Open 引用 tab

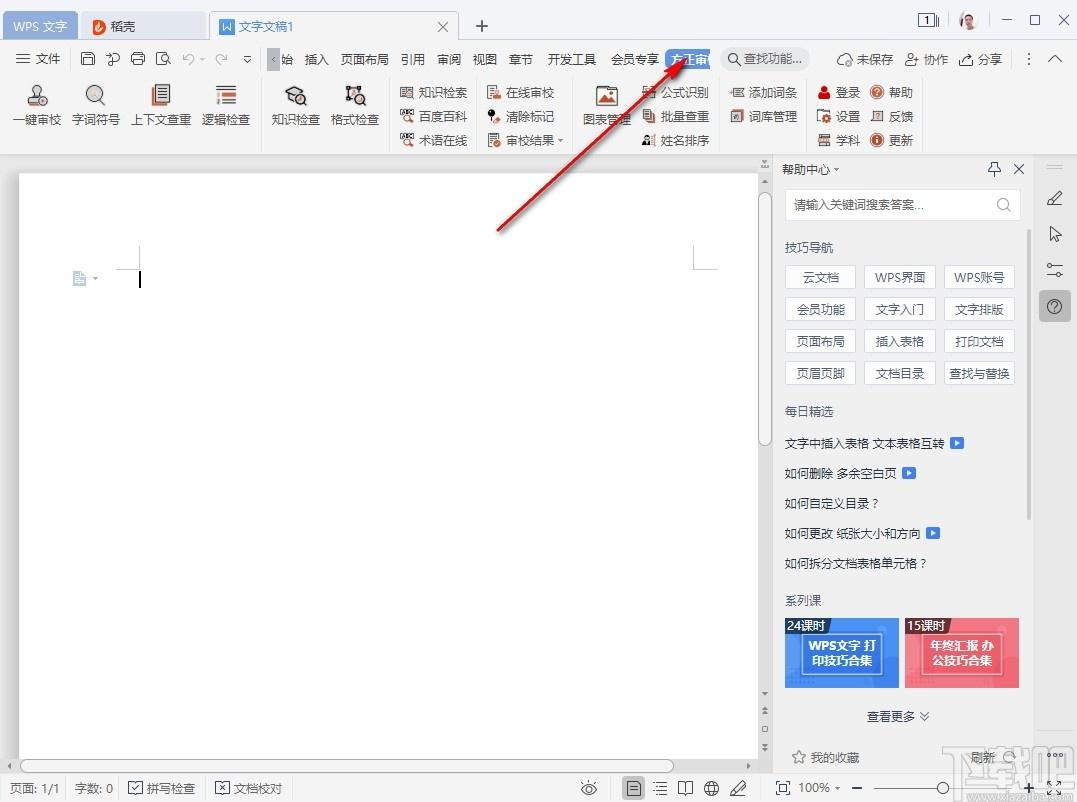[412, 59]
